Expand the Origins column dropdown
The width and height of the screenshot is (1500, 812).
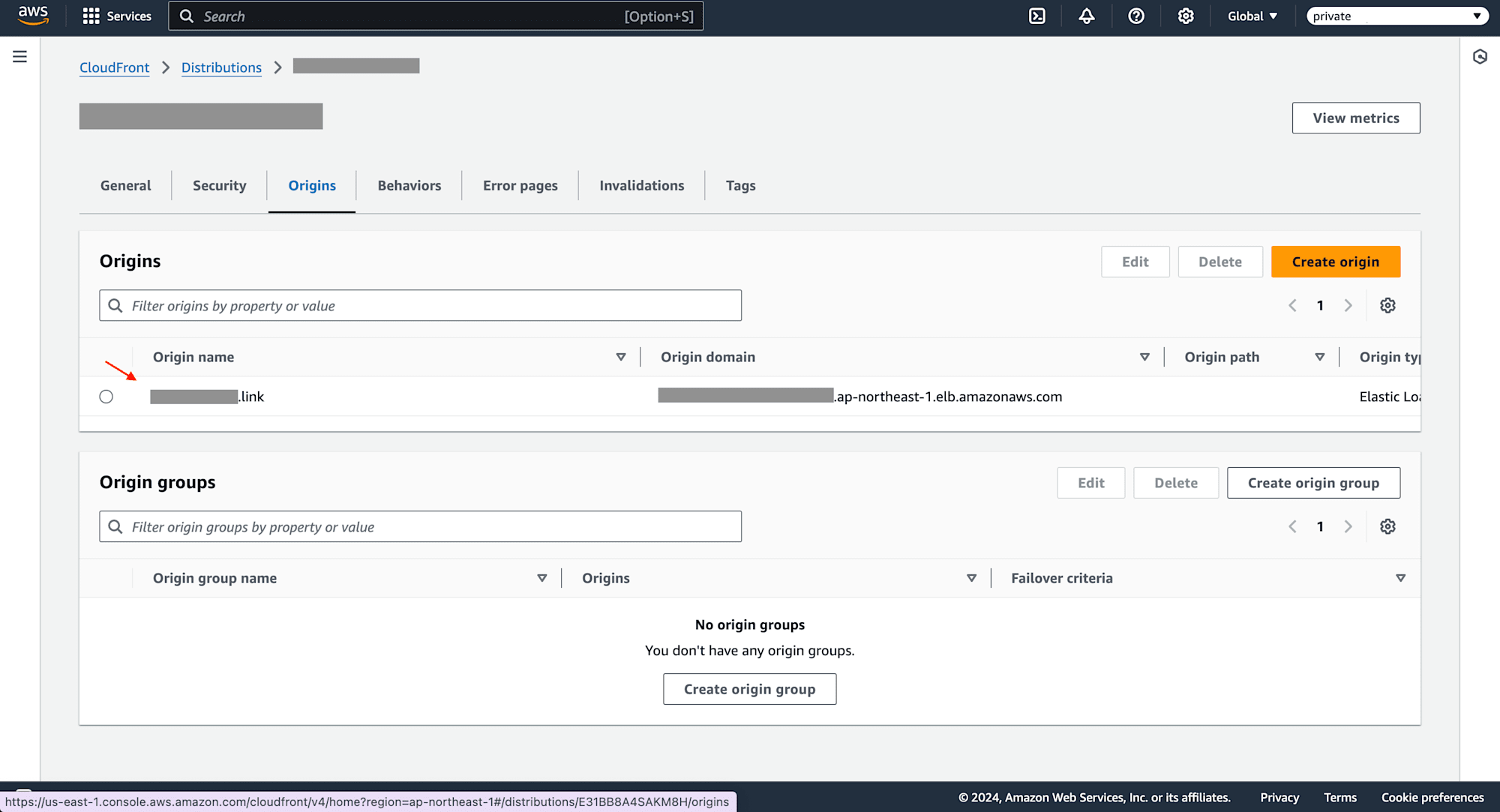(x=971, y=578)
